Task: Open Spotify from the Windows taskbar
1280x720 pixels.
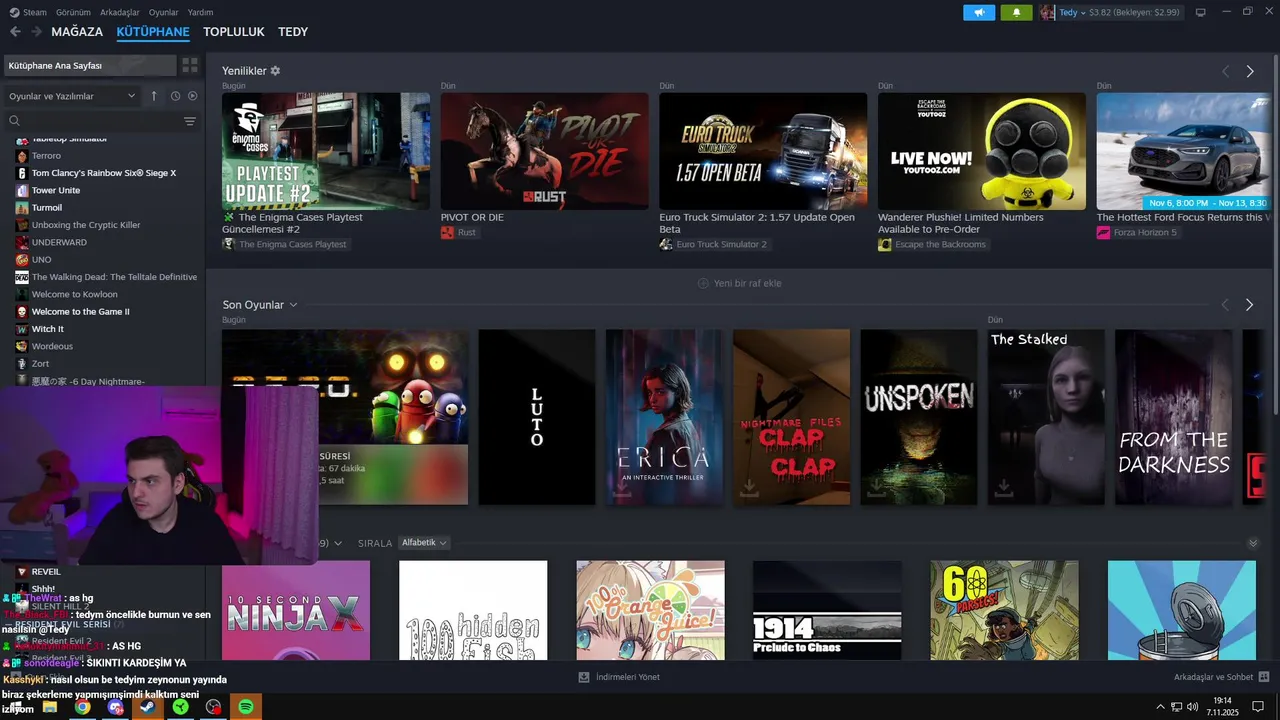Action: [x=246, y=707]
